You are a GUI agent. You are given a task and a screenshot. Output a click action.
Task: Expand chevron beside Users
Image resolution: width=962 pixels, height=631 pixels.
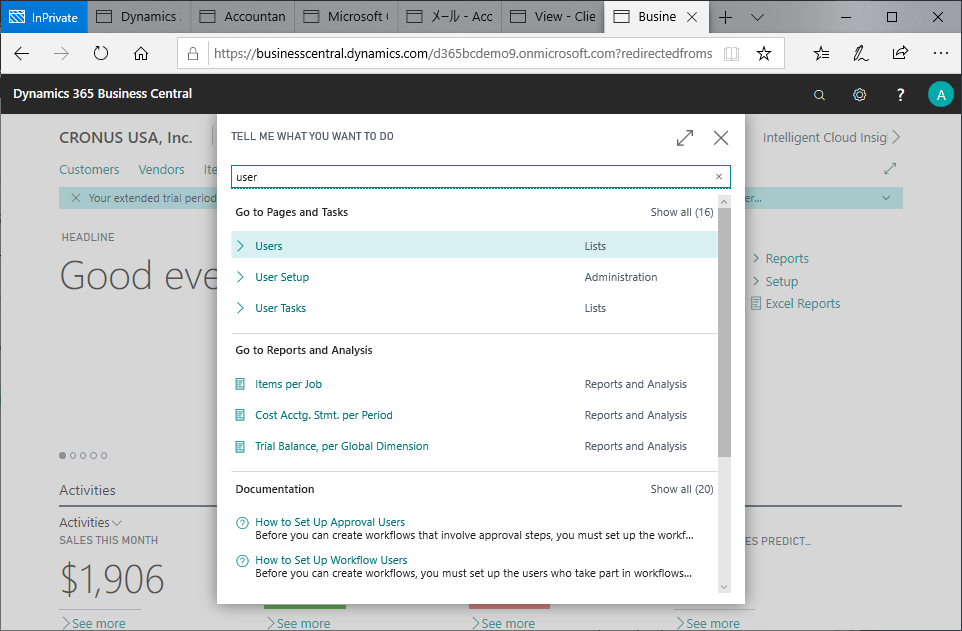pos(240,246)
